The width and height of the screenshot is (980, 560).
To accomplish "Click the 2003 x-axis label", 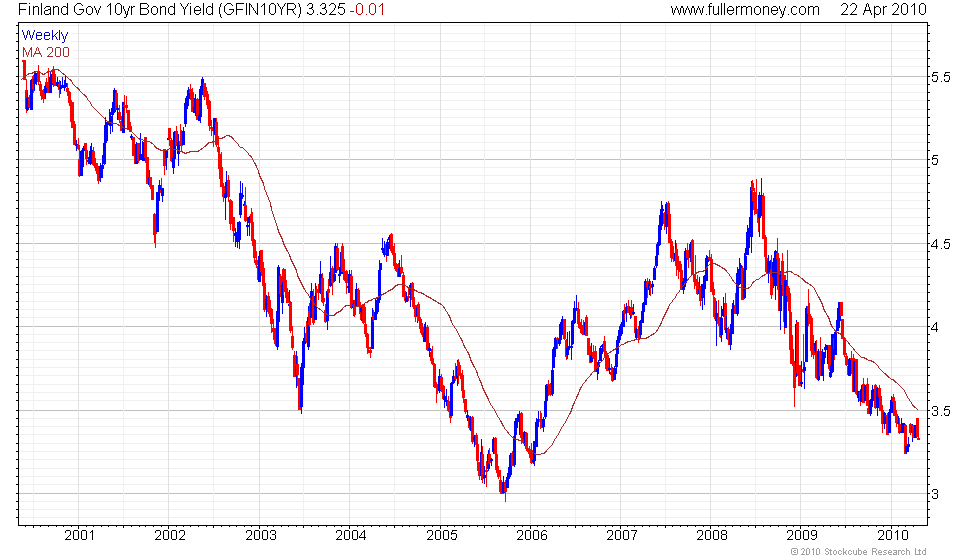I will pos(261,535).
